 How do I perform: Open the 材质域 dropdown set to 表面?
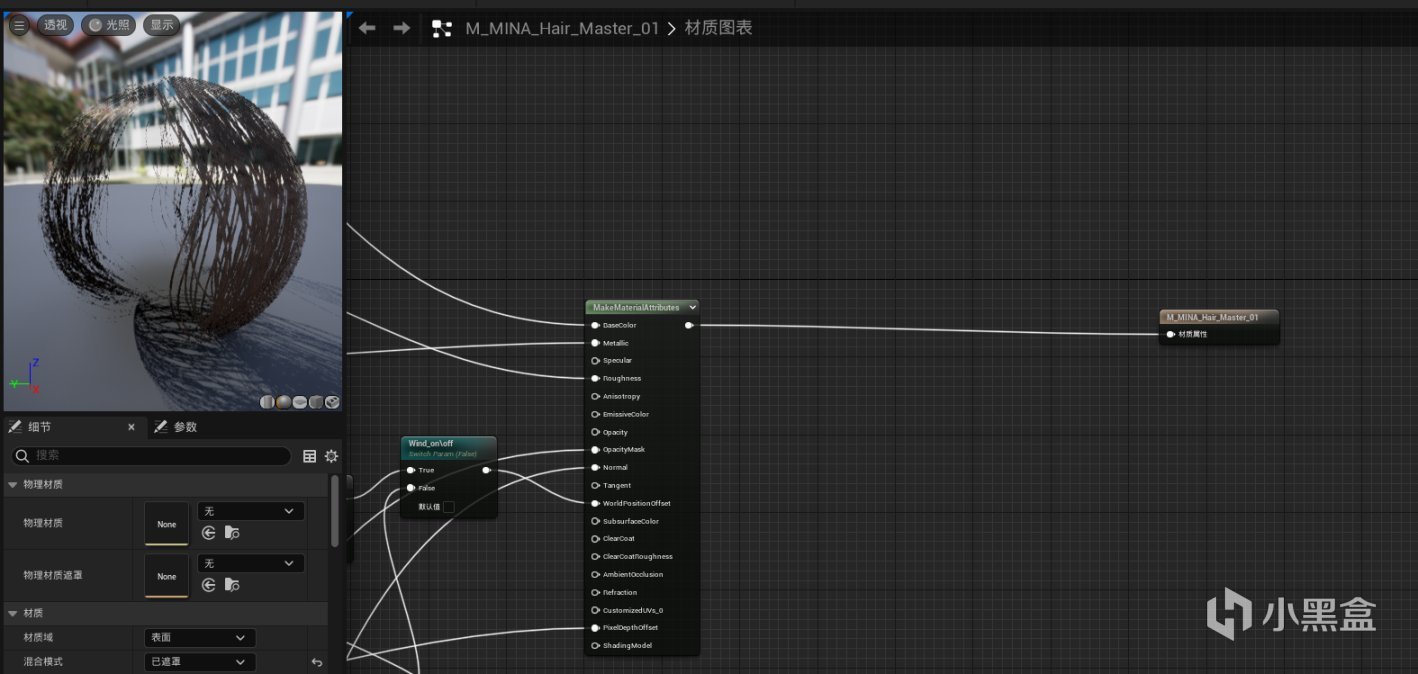point(200,638)
